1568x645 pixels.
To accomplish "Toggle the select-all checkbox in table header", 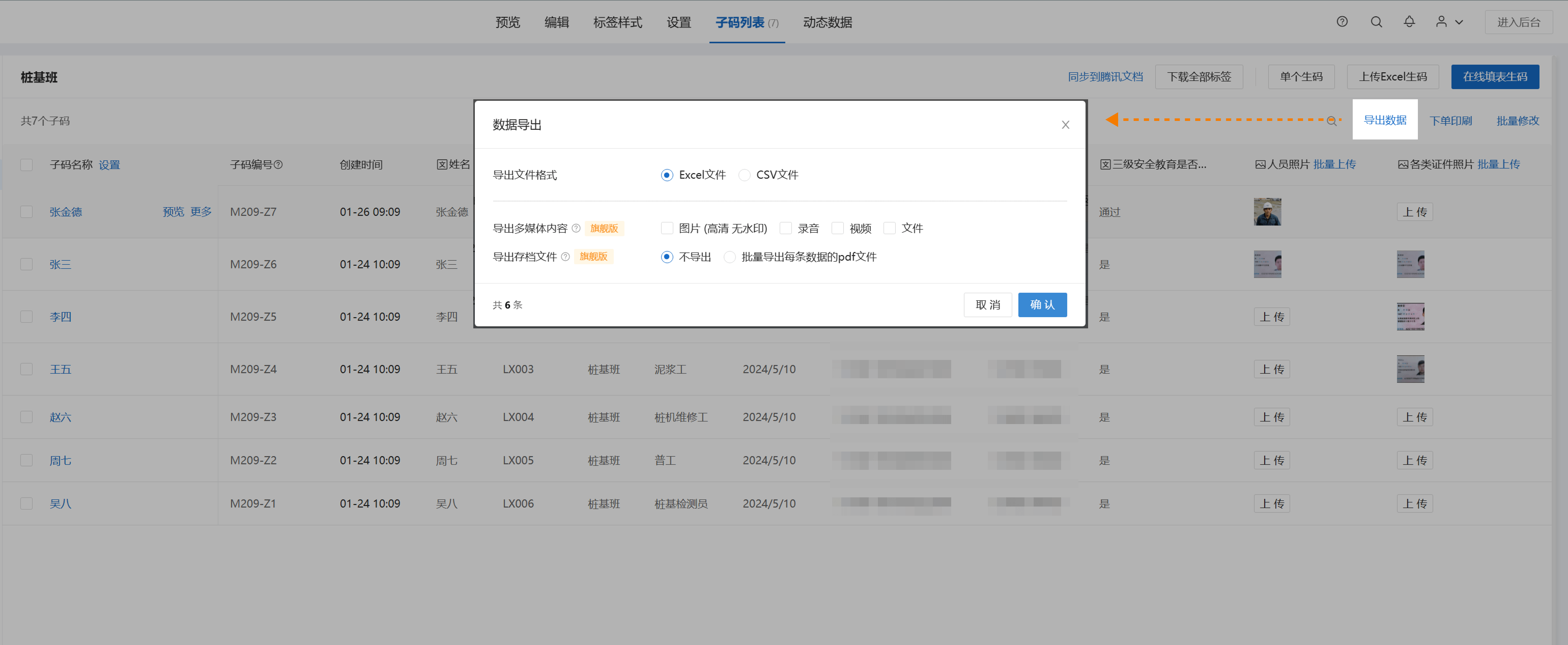I will [x=26, y=165].
